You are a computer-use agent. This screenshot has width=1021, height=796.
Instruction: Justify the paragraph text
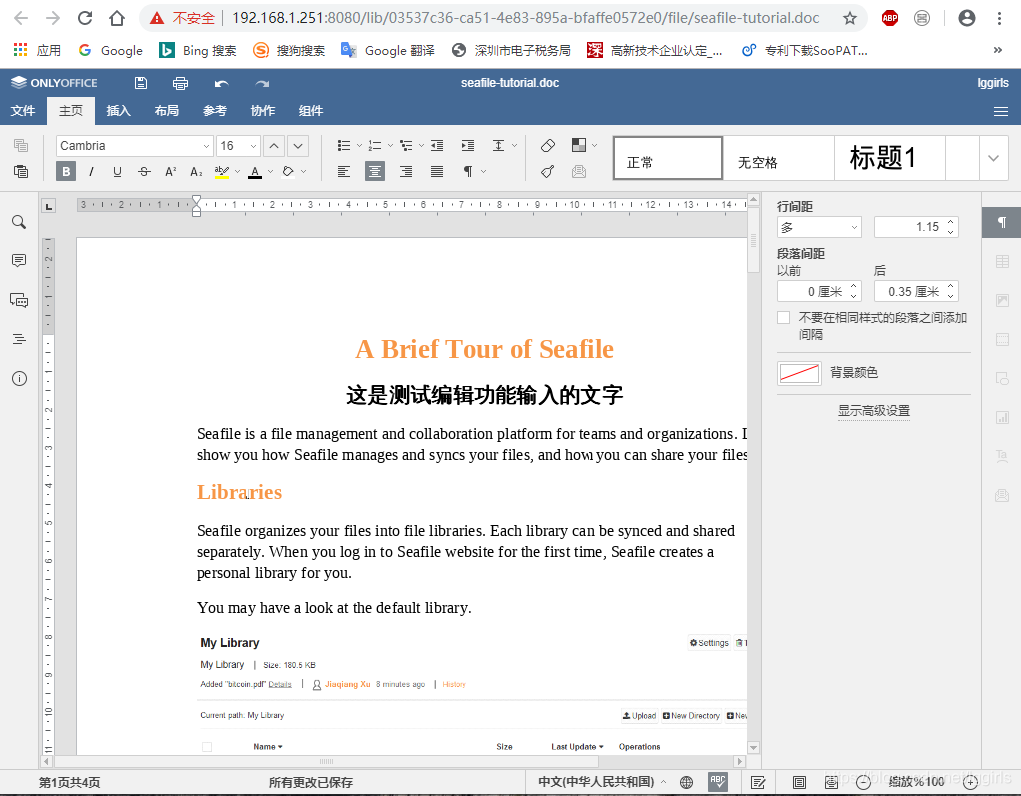tap(437, 171)
